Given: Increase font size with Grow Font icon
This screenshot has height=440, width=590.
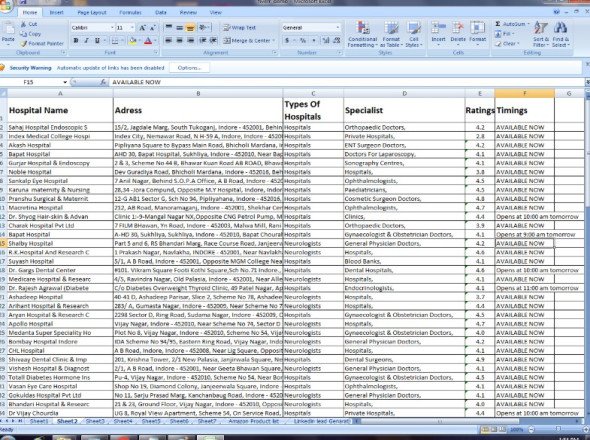Looking at the screenshot, I should [x=142, y=28].
